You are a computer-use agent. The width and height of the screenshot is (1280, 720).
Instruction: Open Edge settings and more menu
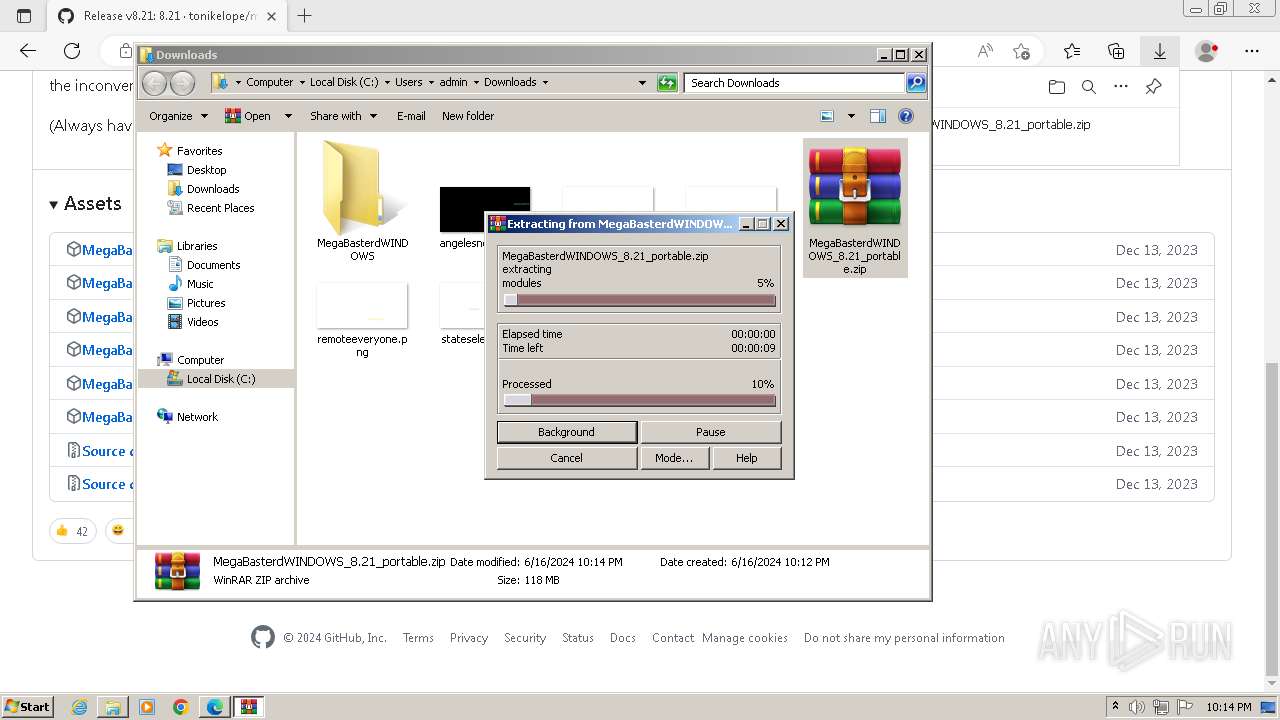1252,51
